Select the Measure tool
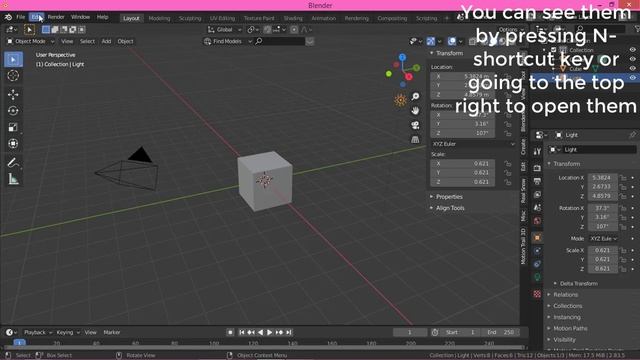Viewport: 640px width, 360px height. coord(13,179)
